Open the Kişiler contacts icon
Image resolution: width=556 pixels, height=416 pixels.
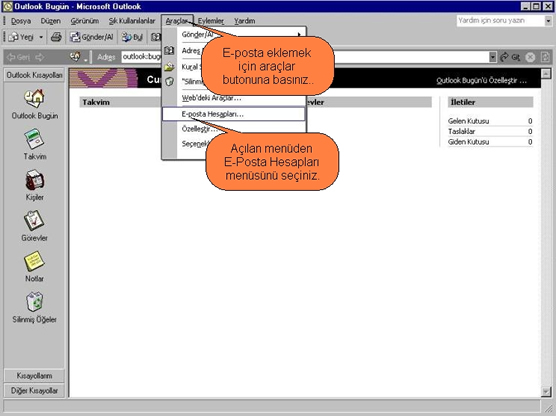34,180
